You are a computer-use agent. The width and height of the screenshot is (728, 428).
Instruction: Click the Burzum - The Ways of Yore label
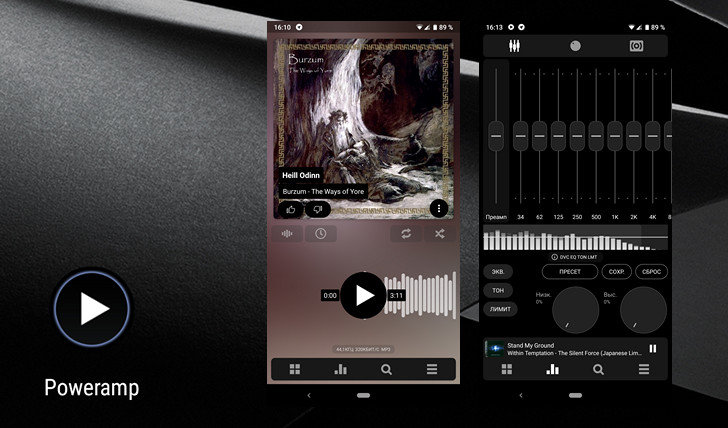[x=323, y=191]
